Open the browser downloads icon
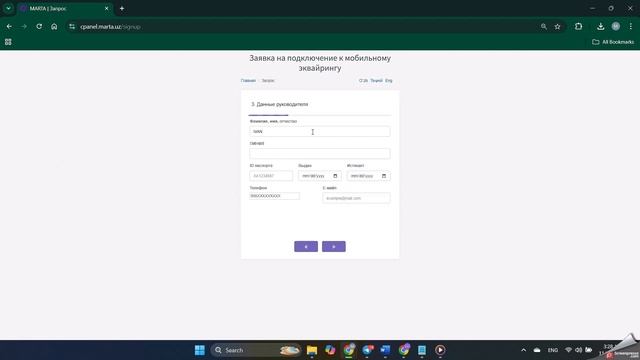 600,27
